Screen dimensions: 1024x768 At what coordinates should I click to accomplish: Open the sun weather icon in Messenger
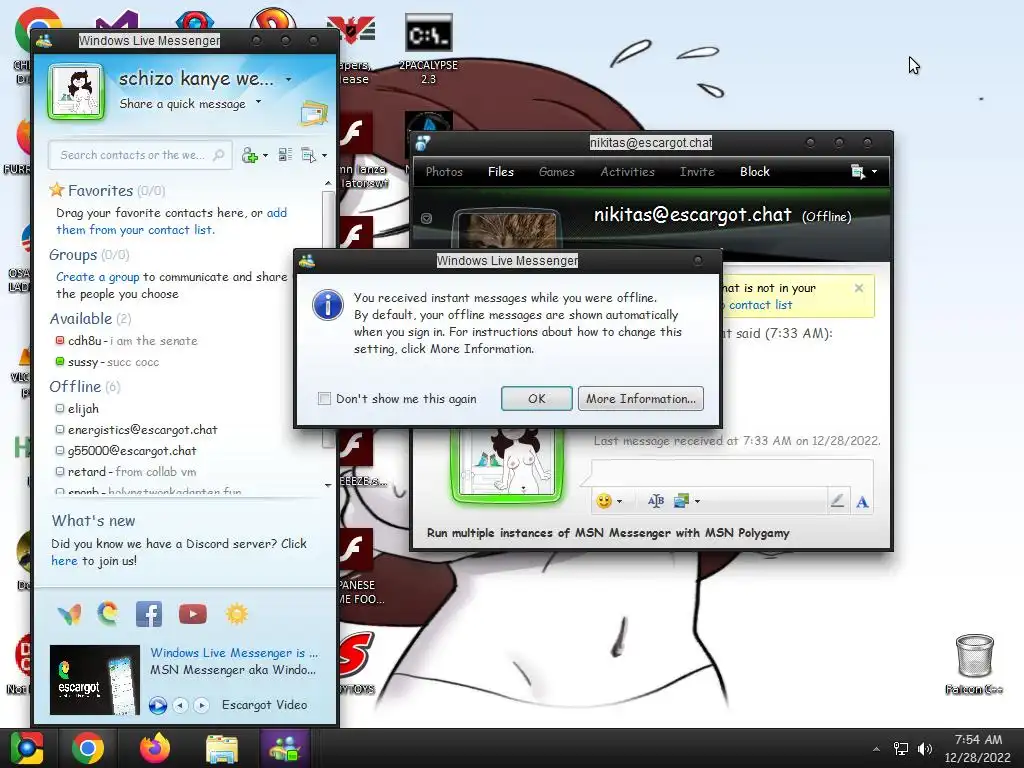point(236,614)
